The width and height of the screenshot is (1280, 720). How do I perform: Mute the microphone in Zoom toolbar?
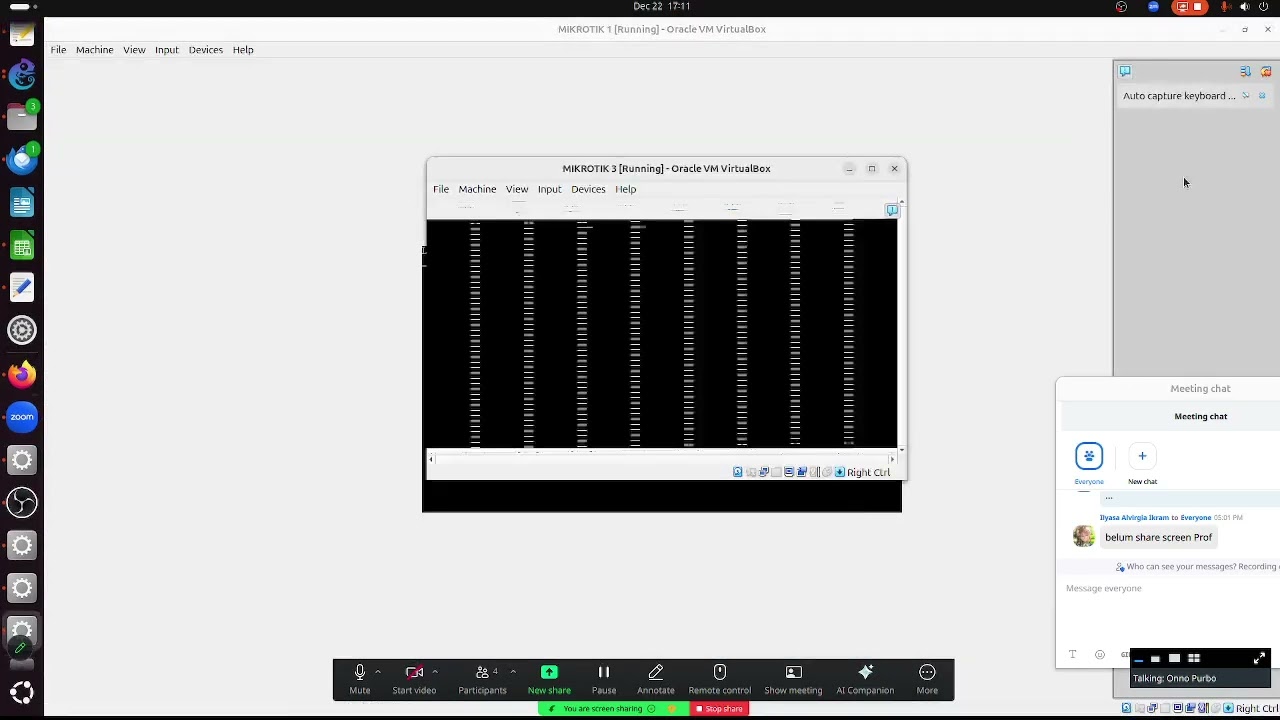[360, 679]
